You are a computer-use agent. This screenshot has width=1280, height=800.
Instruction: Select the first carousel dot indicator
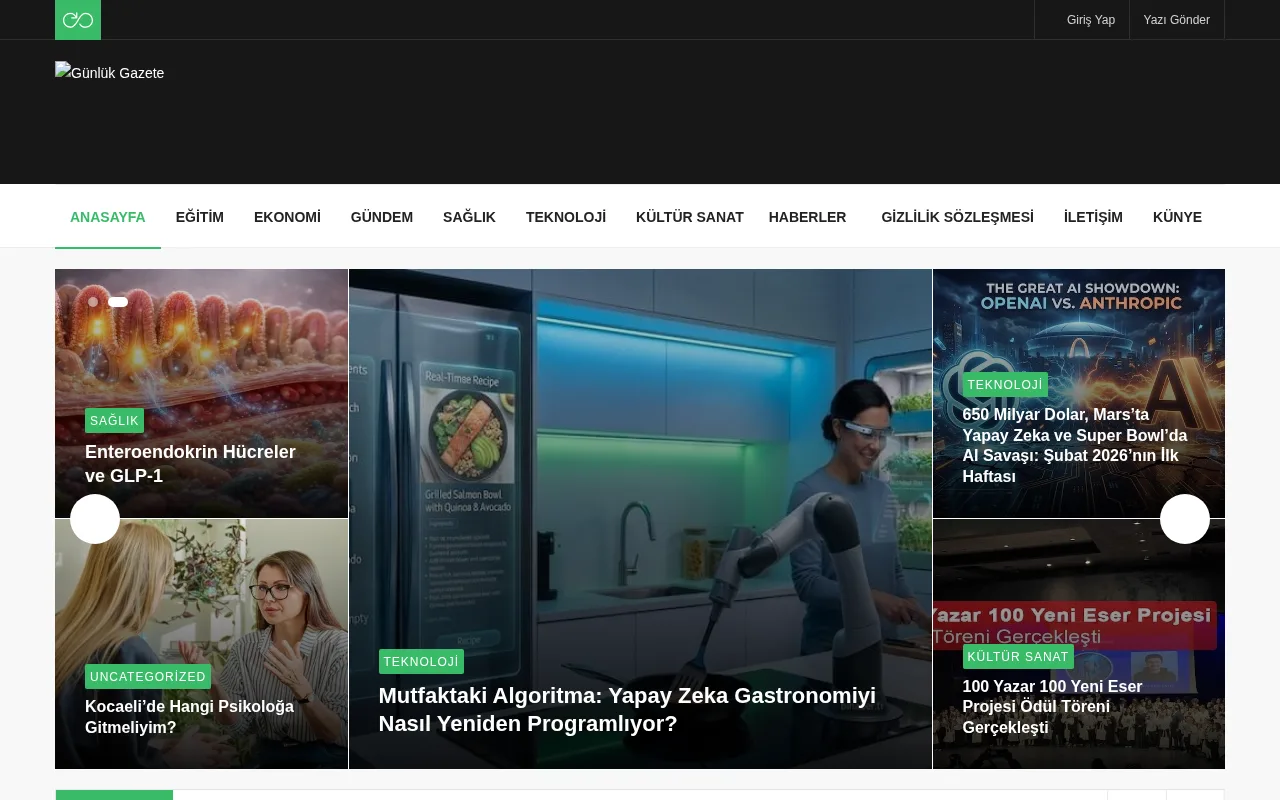pos(93,302)
